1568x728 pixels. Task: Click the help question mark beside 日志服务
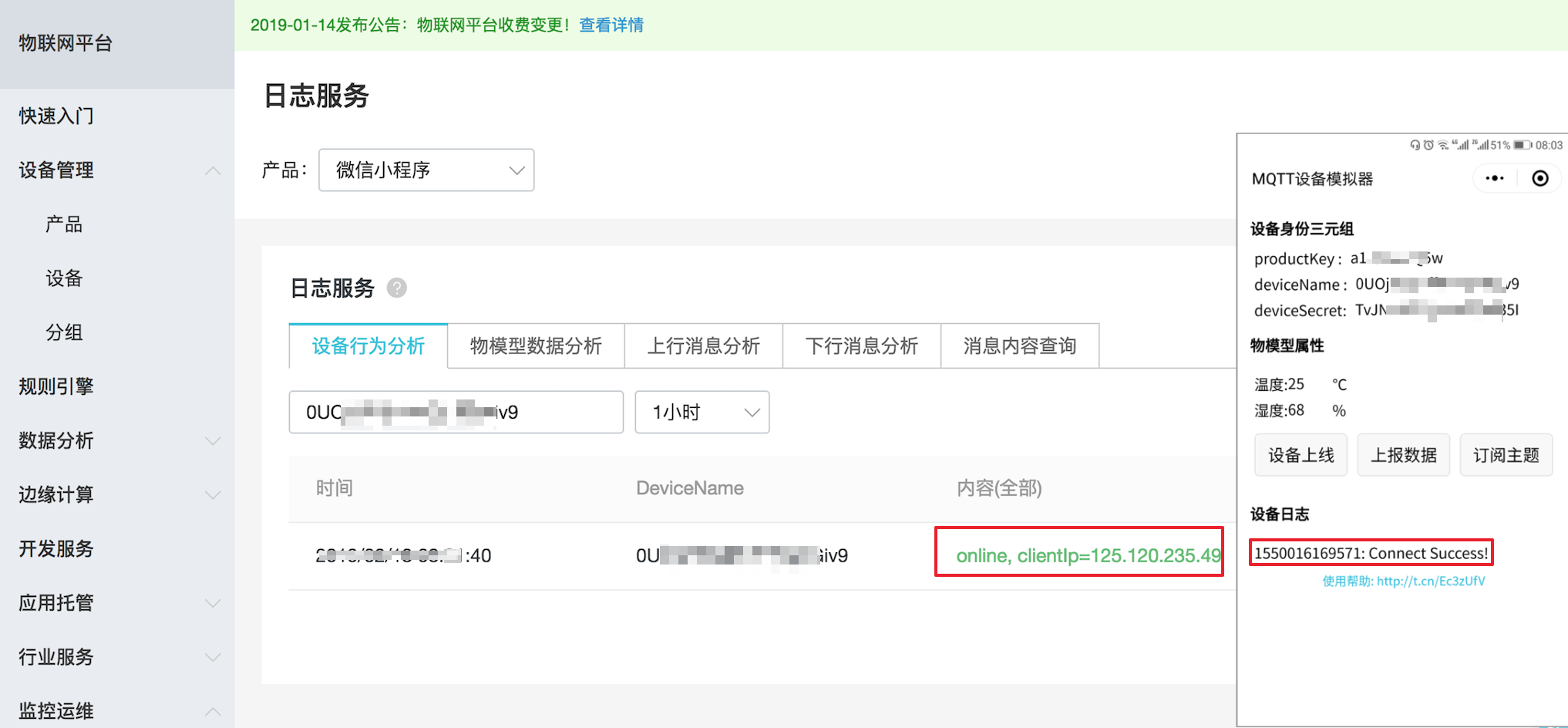(x=396, y=288)
